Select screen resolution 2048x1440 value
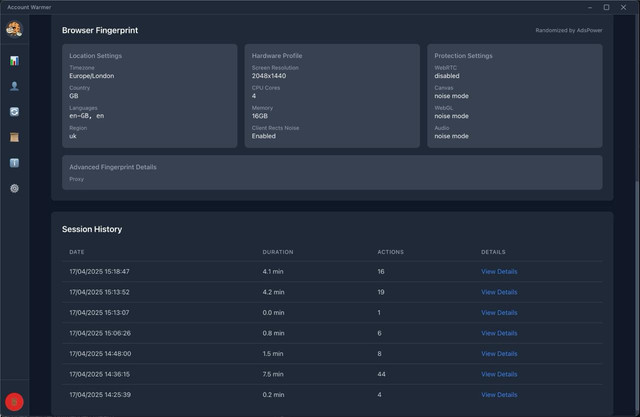The image size is (640, 417). click(x=269, y=76)
